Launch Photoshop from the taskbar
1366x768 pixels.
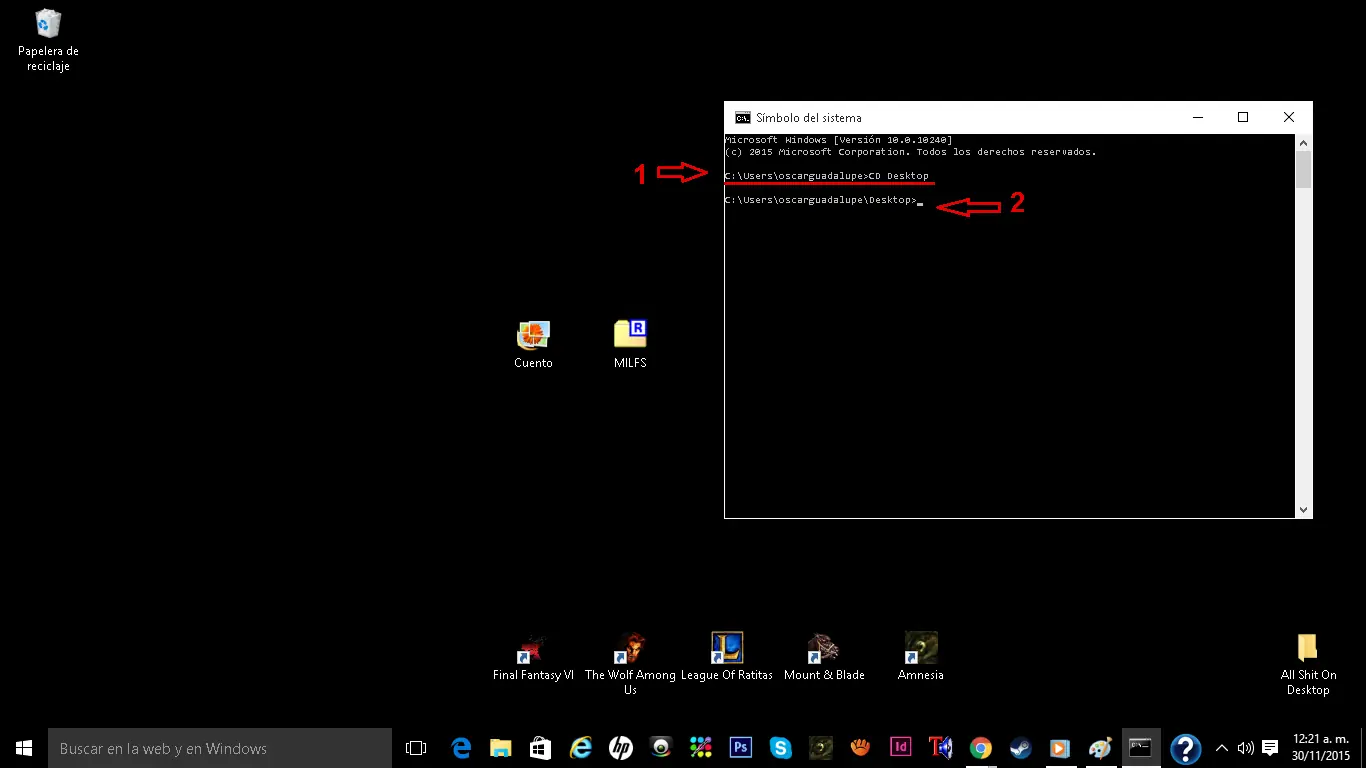pos(741,748)
